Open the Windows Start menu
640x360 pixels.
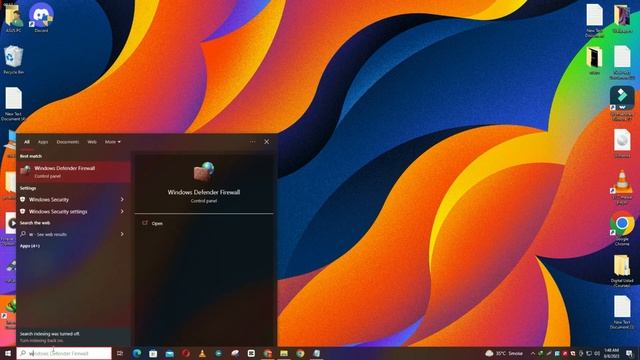7,353
